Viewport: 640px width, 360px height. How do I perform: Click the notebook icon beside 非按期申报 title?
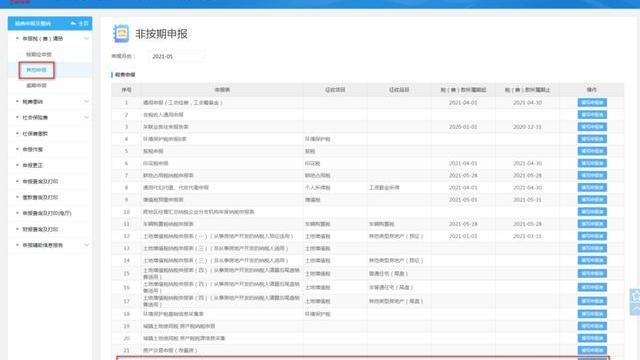[121, 33]
